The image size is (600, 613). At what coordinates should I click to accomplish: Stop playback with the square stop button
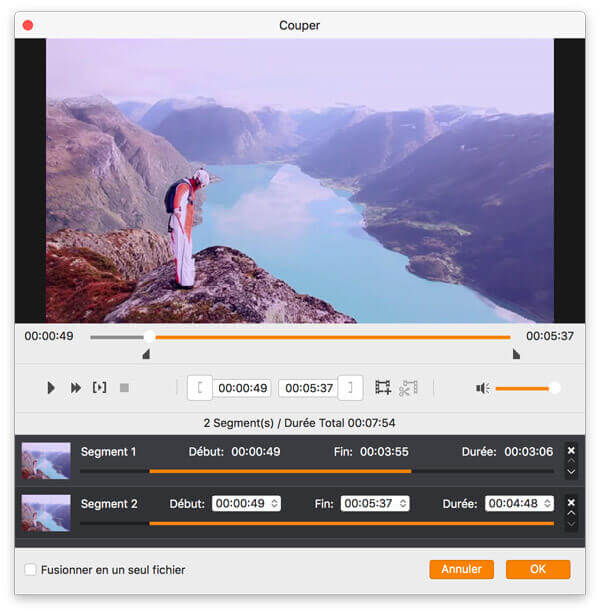click(x=124, y=388)
